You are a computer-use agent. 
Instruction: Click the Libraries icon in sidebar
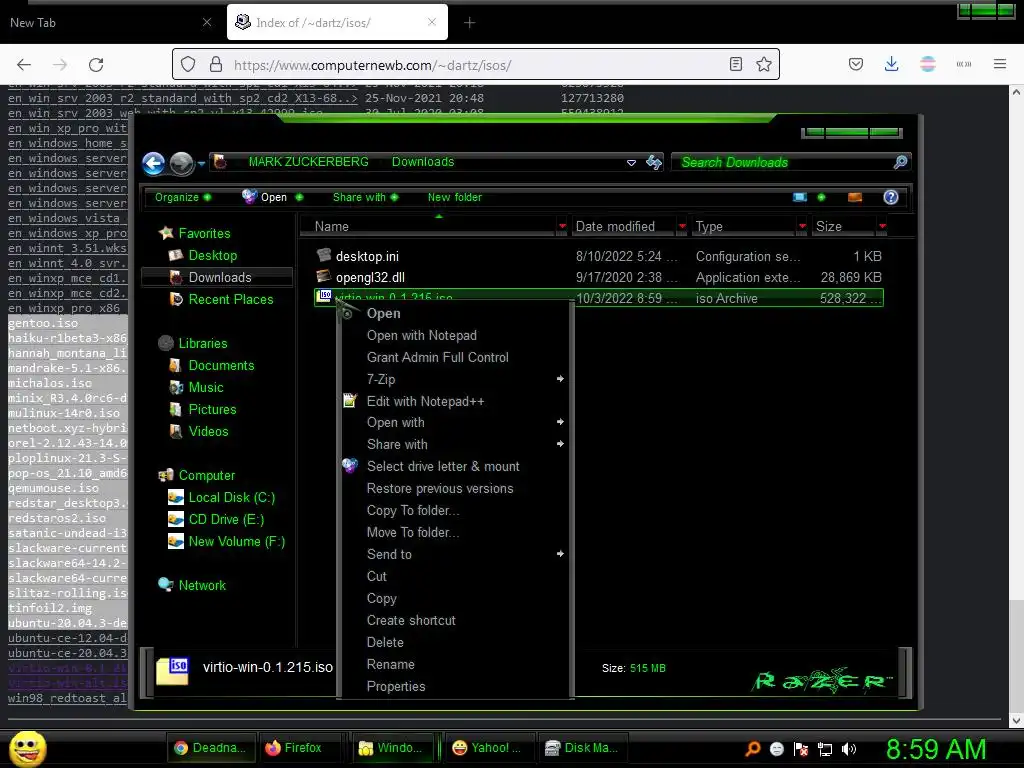(x=167, y=343)
